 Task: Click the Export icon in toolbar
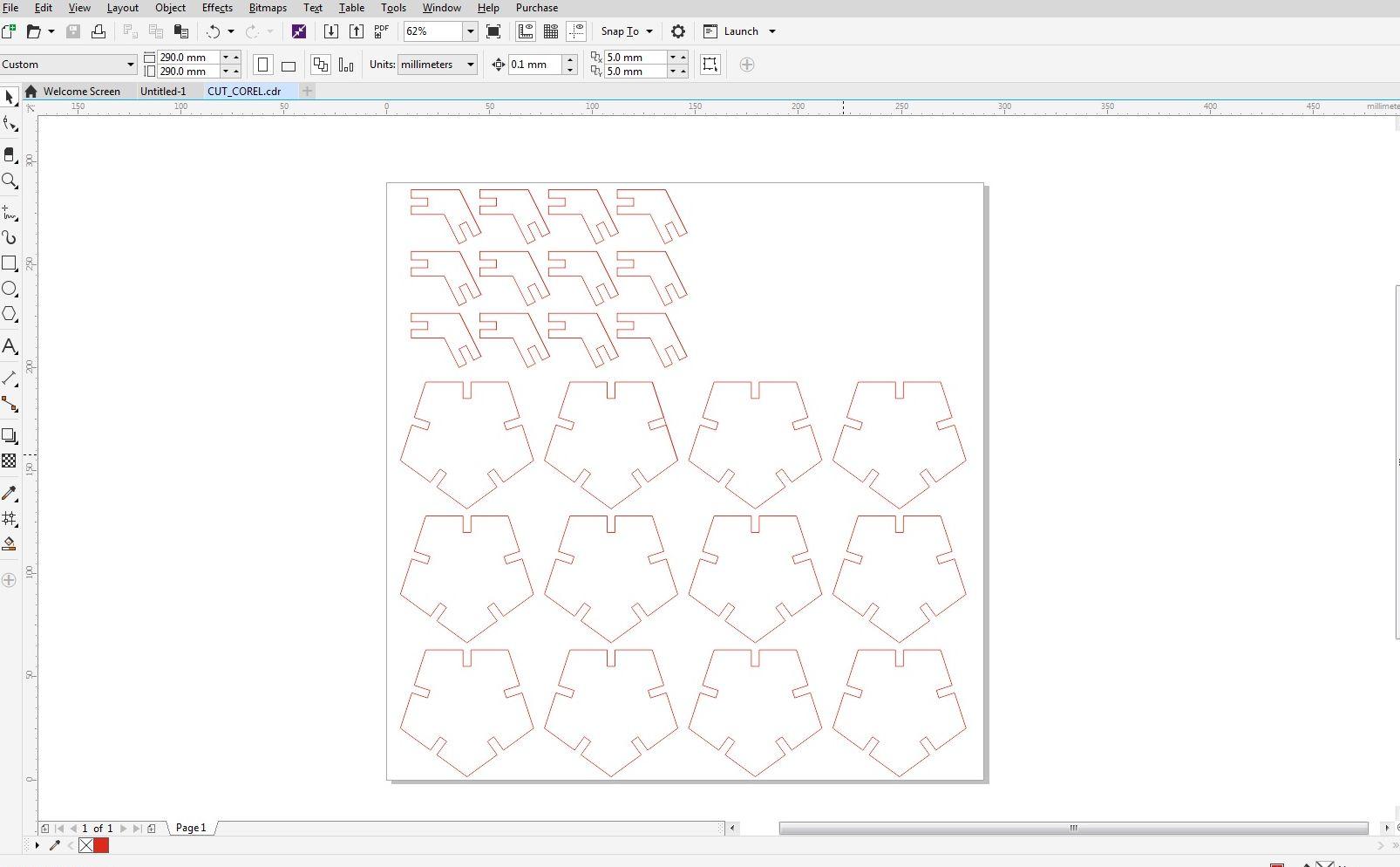click(x=357, y=31)
